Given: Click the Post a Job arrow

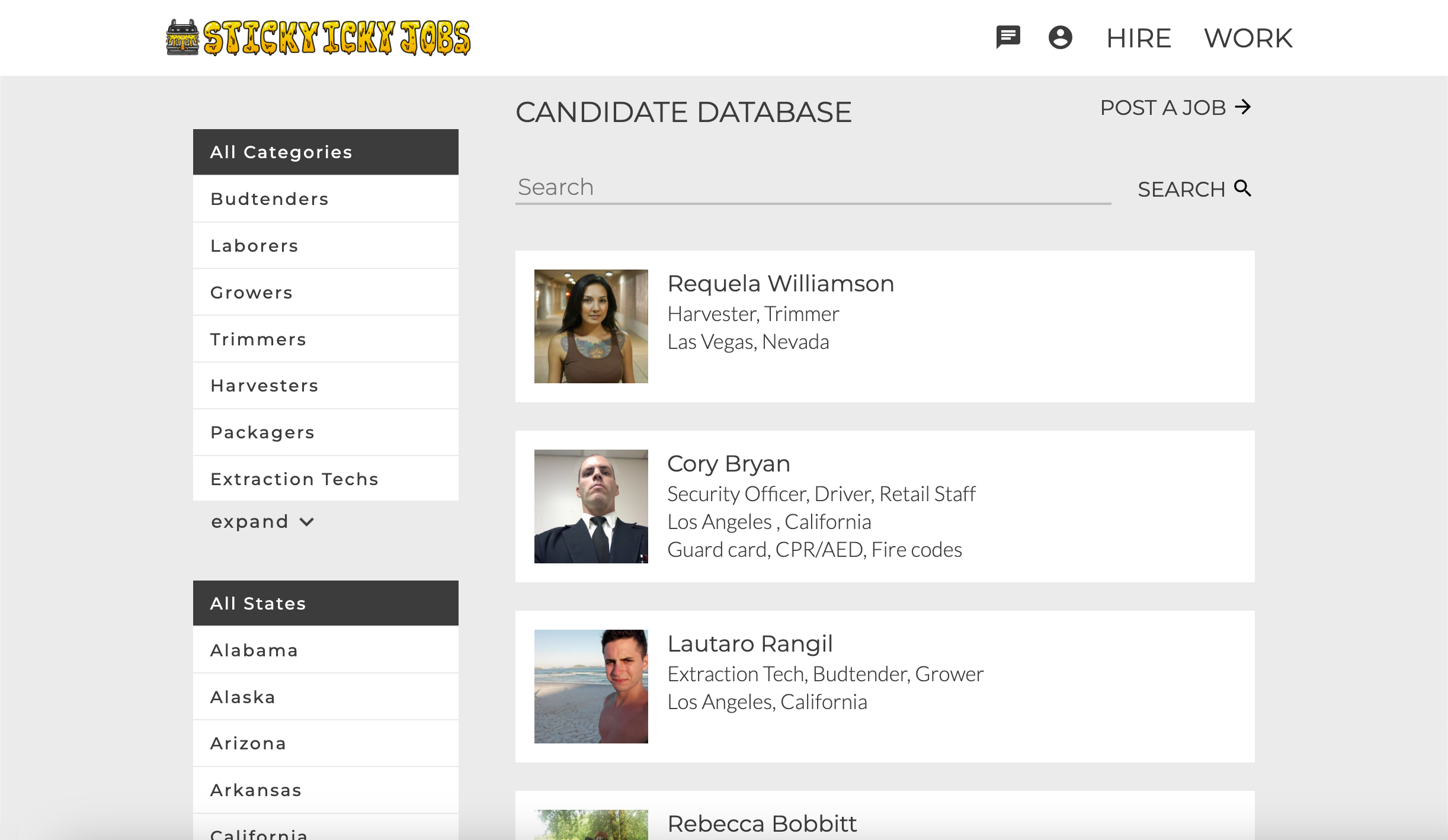Looking at the screenshot, I should (1243, 107).
